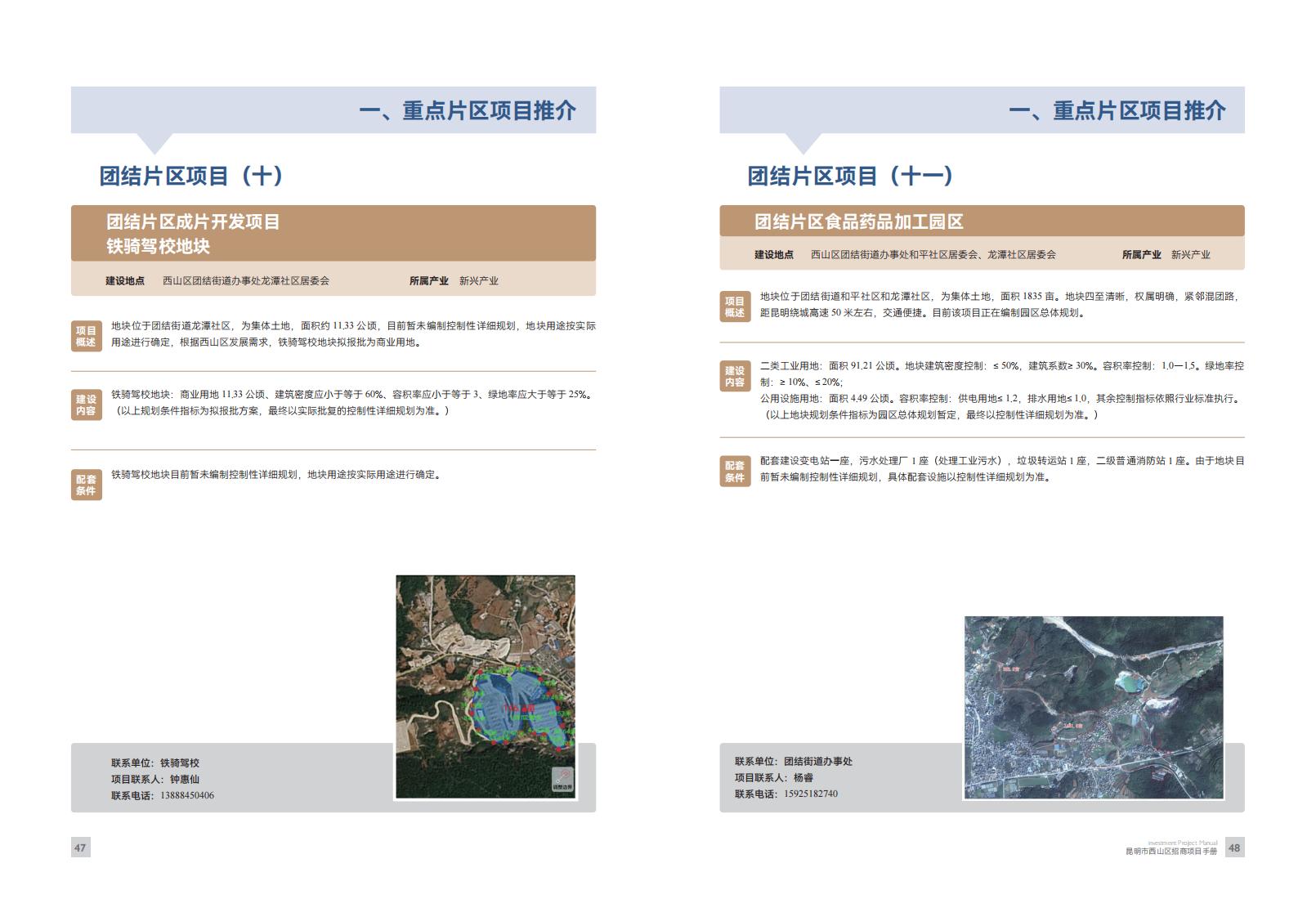Image resolution: width=1316 pixels, height=899 pixels.
Task: Click the note starting （以上地块规划条件指标为园区总体规划暂定
Action: pos(930,414)
